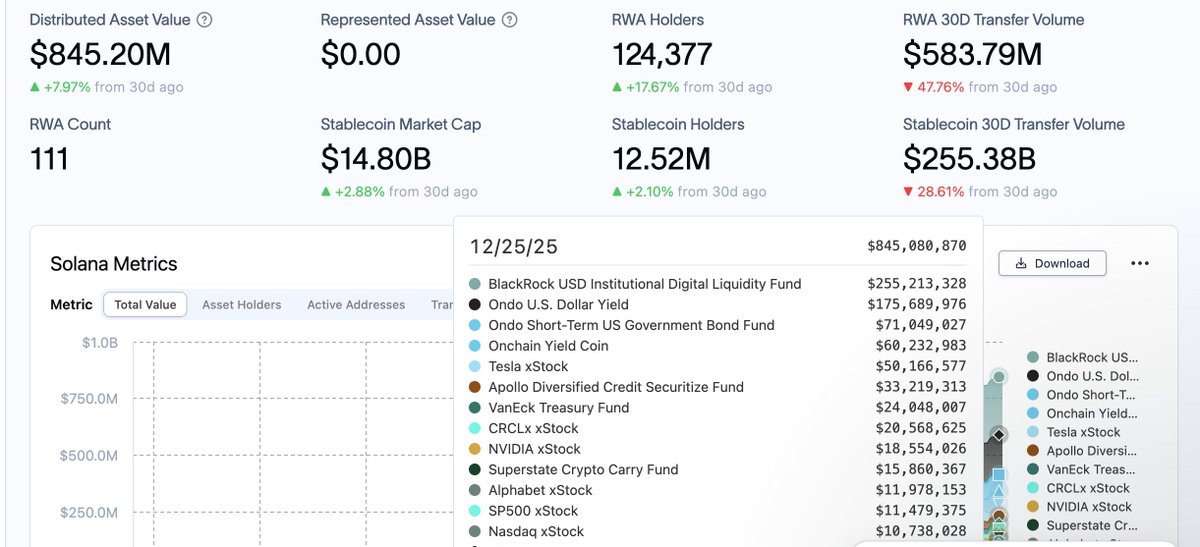The height and width of the screenshot is (547, 1200).
Task: Toggle the Apollo Diversi... legend entry
Action: coord(1083,451)
